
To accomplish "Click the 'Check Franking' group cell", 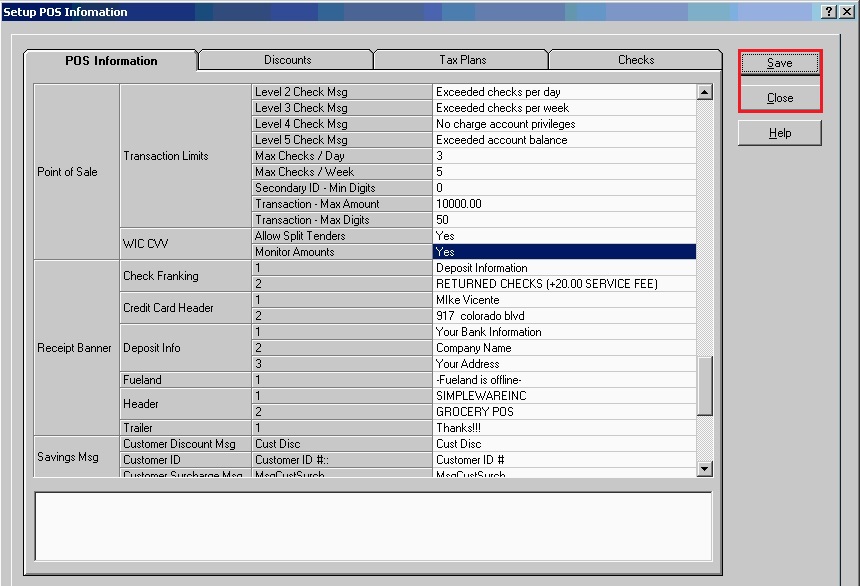I will tap(185, 275).
